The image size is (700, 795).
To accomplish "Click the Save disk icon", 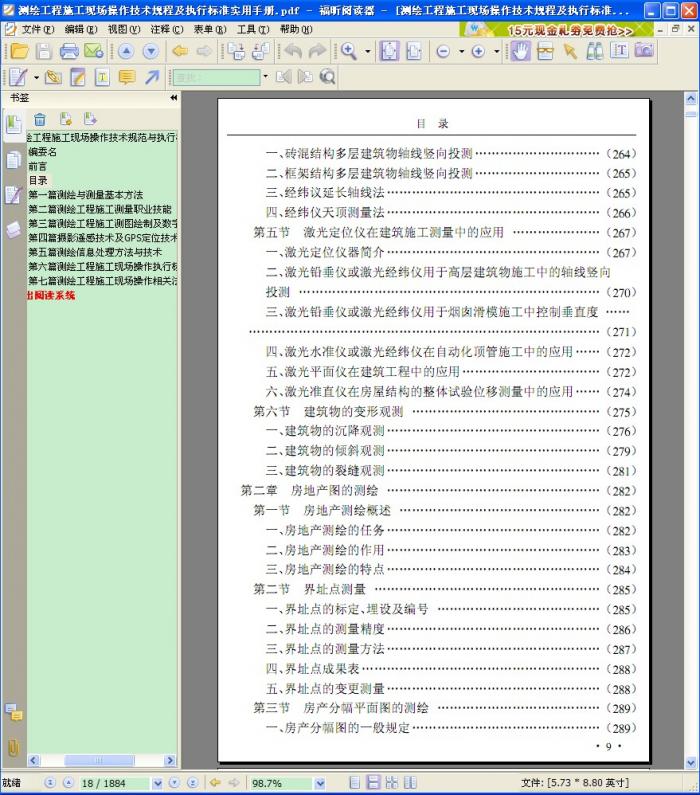I will click(43, 51).
